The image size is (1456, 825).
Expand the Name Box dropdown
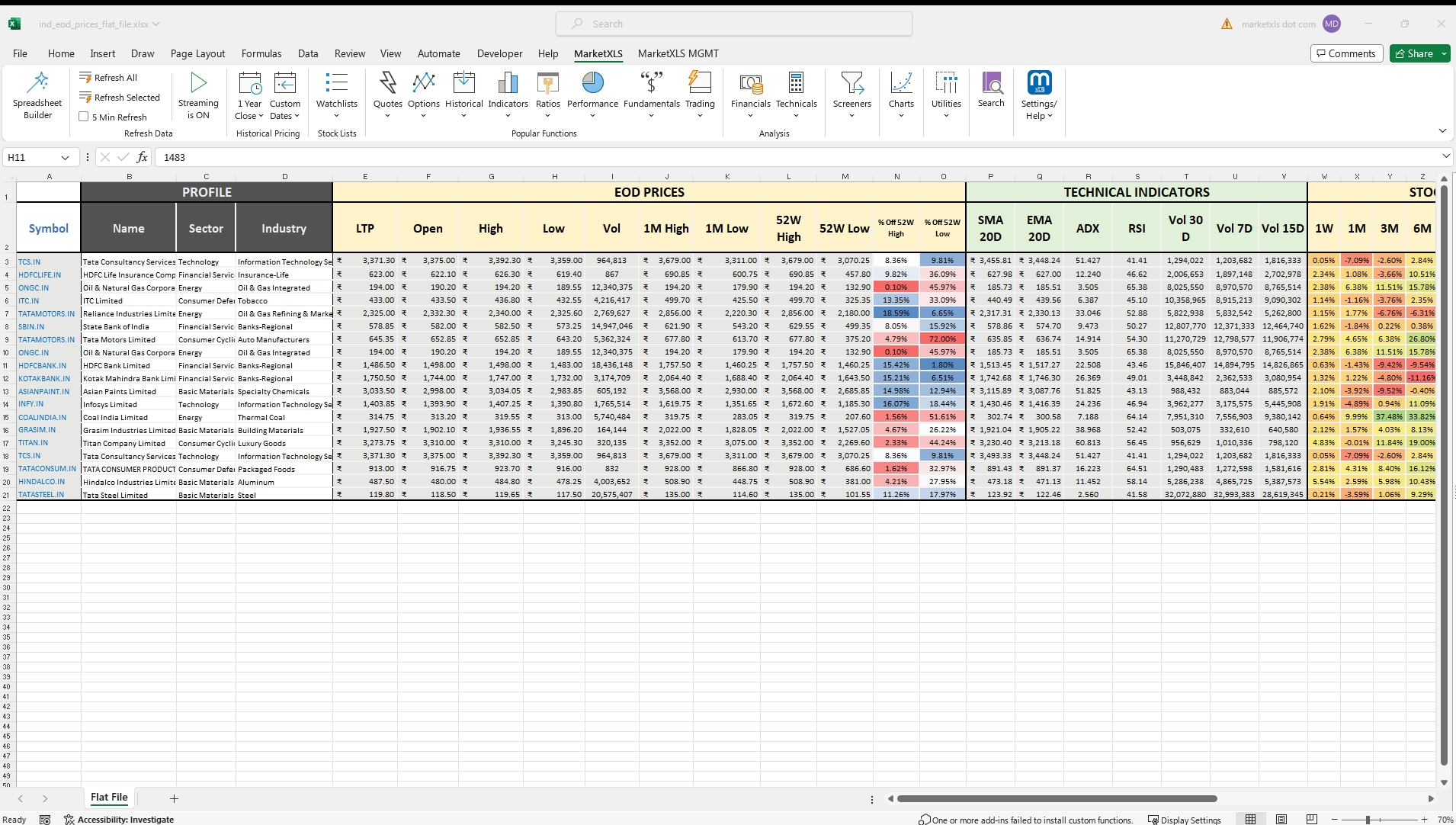(x=65, y=157)
